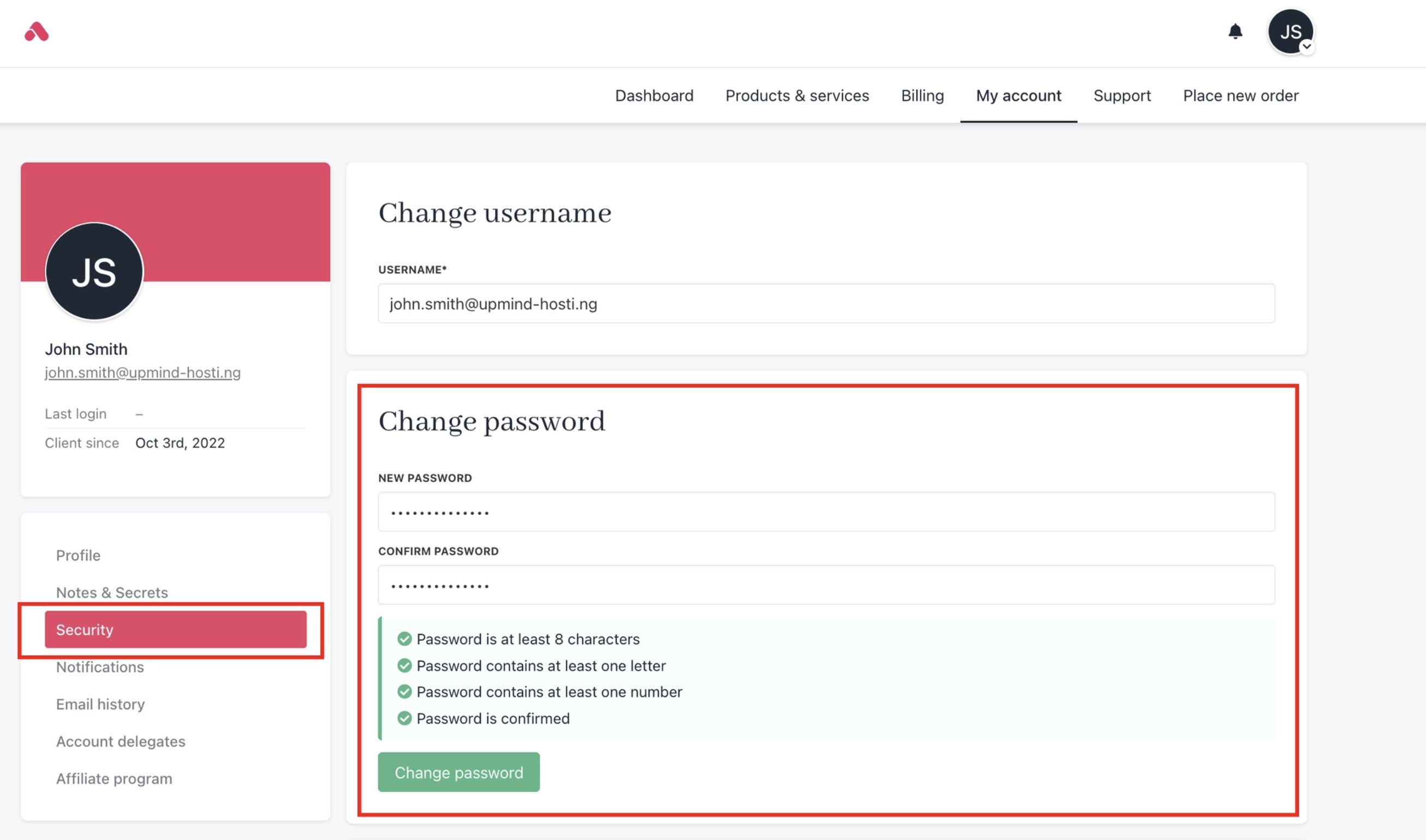Click check icon beside 'at least one letter'
The width and height of the screenshot is (1426, 840).
(404, 665)
